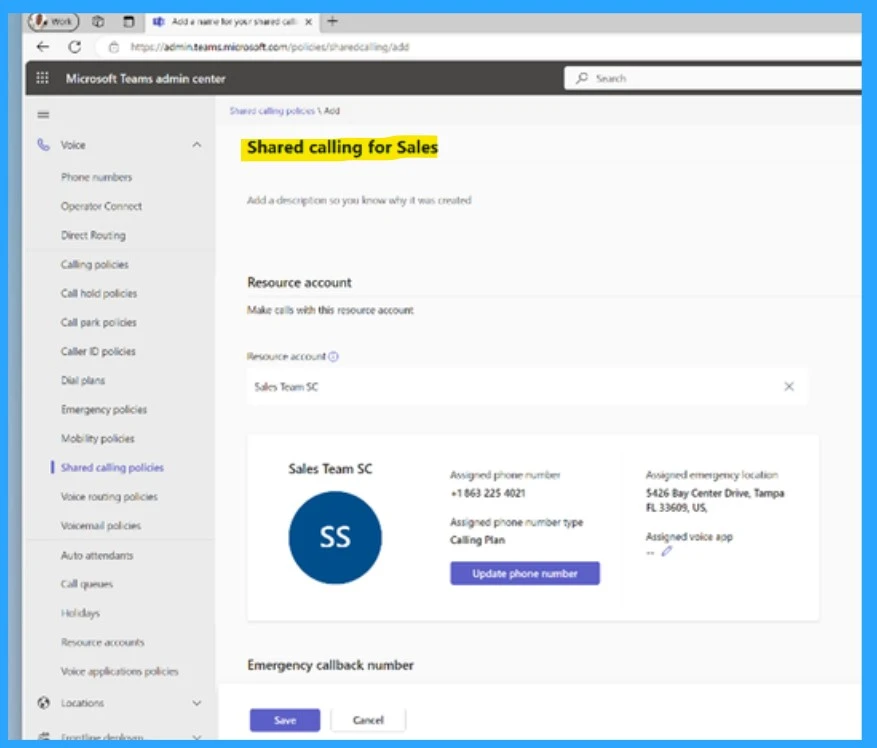Open Holidays page
Screen dimensions: 877x748
80,613
